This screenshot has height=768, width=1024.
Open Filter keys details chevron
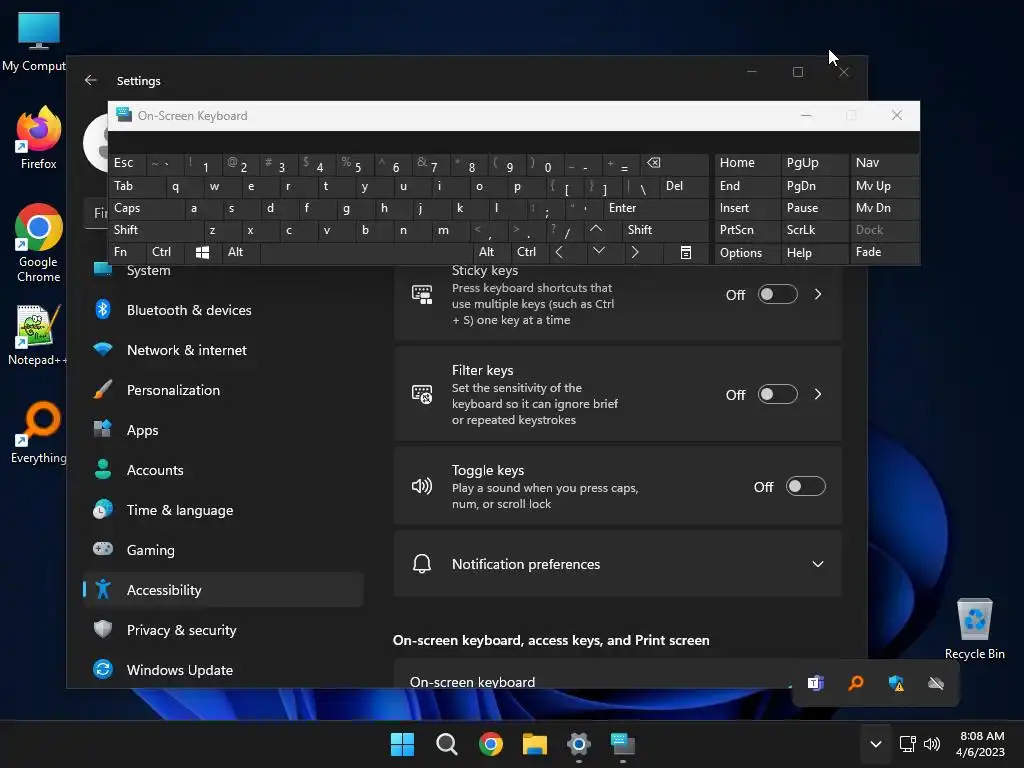pos(818,394)
